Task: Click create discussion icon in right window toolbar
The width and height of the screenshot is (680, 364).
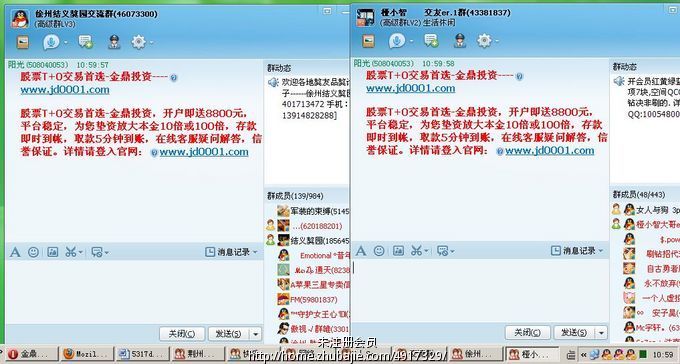Action: (x=431, y=41)
